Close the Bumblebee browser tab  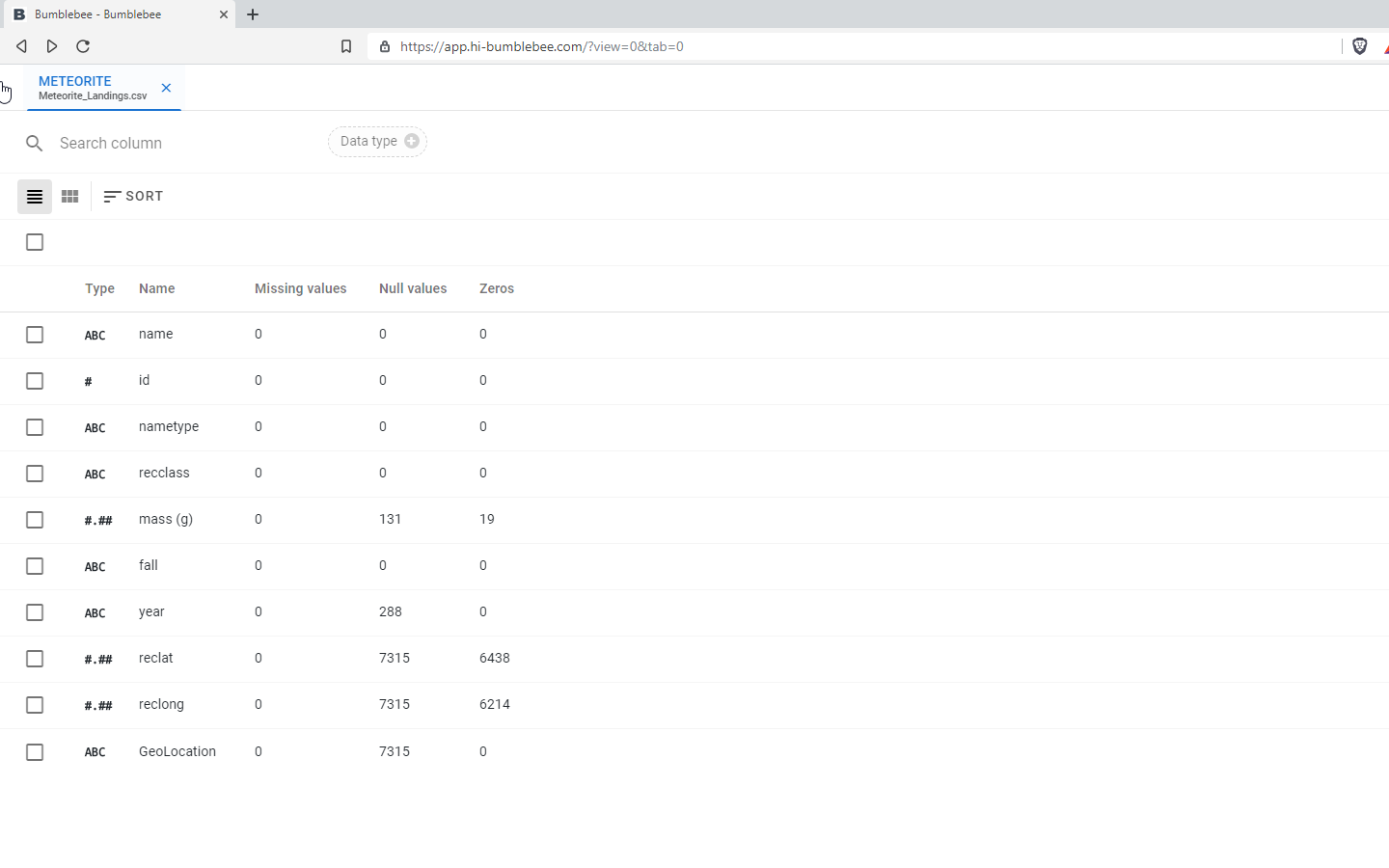point(224,14)
